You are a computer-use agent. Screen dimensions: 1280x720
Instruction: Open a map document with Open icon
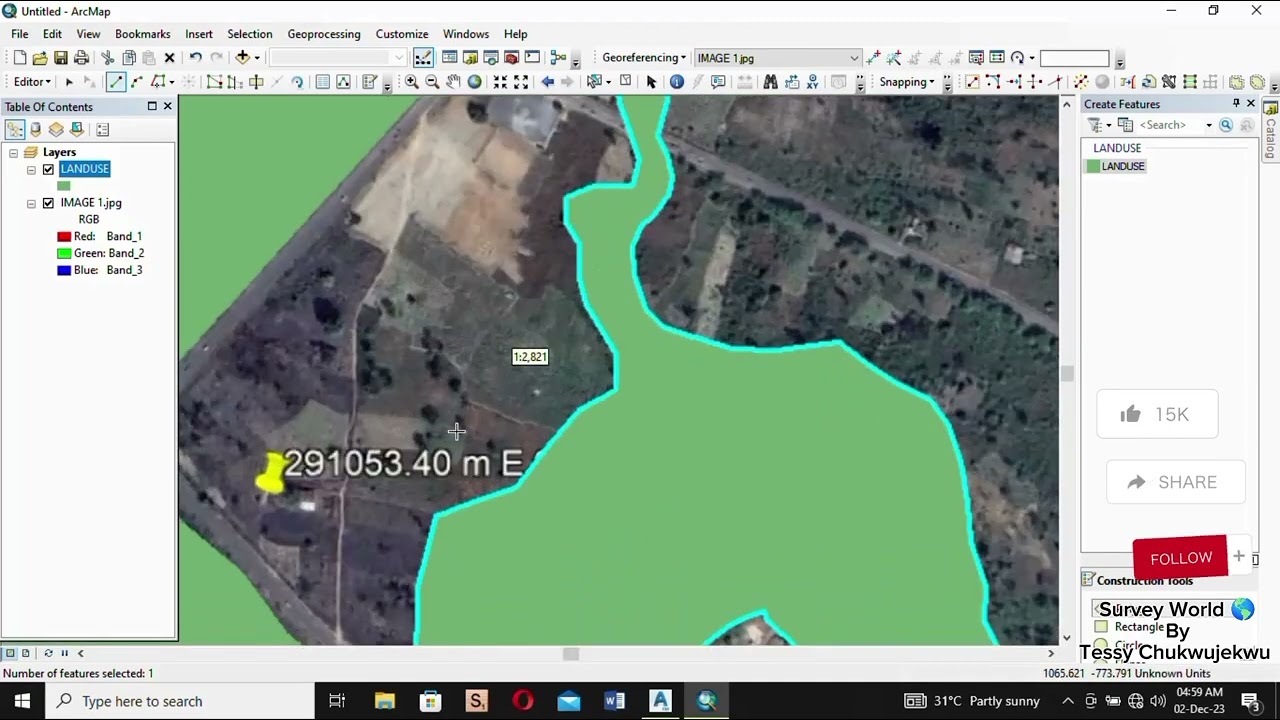(x=40, y=58)
